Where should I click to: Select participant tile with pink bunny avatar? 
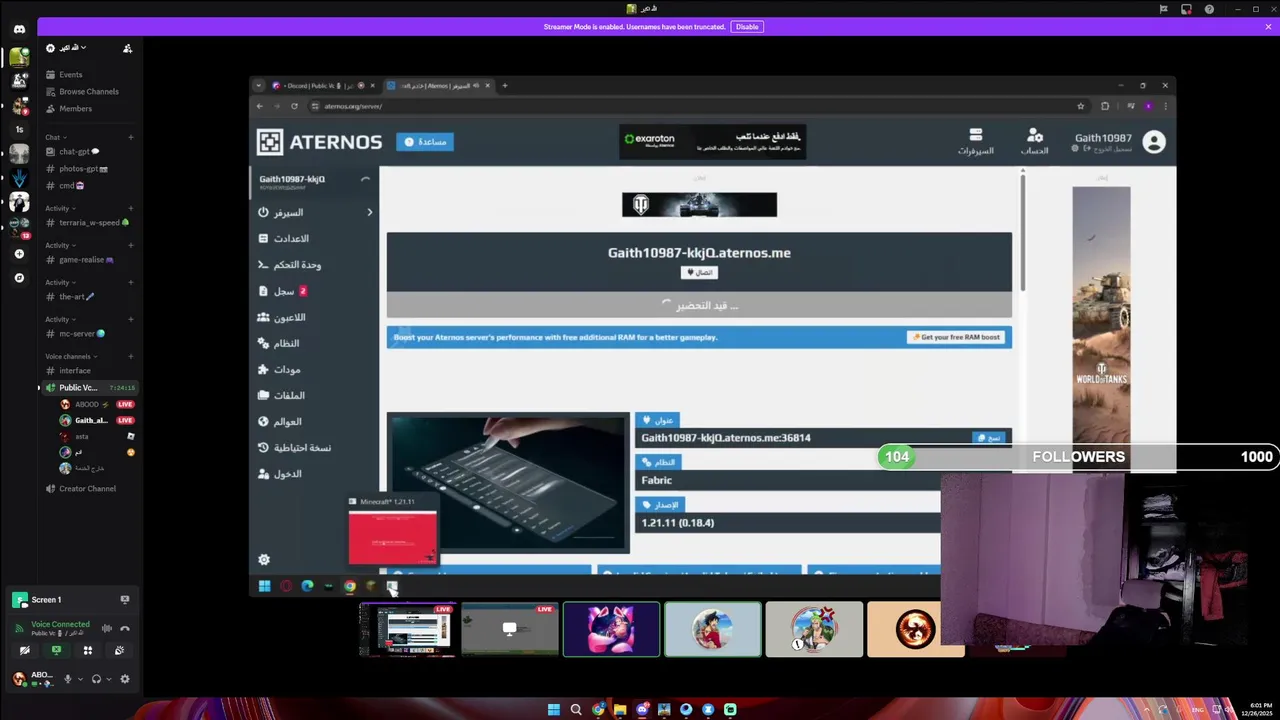(x=611, y=629)
